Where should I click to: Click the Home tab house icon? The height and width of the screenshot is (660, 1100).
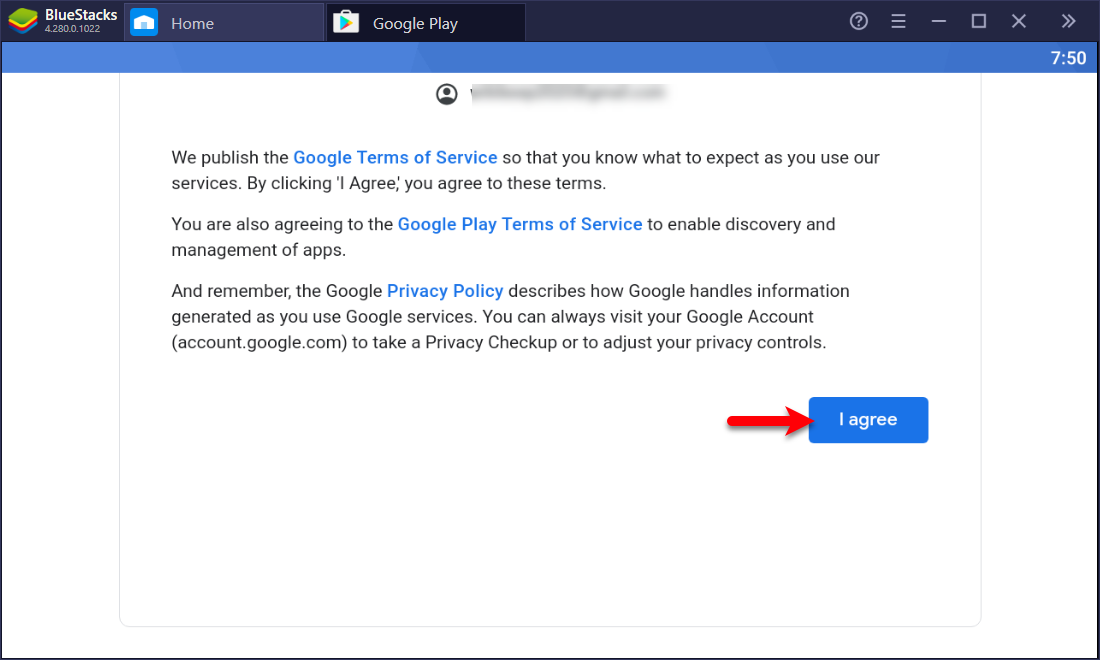click(145, 23)
